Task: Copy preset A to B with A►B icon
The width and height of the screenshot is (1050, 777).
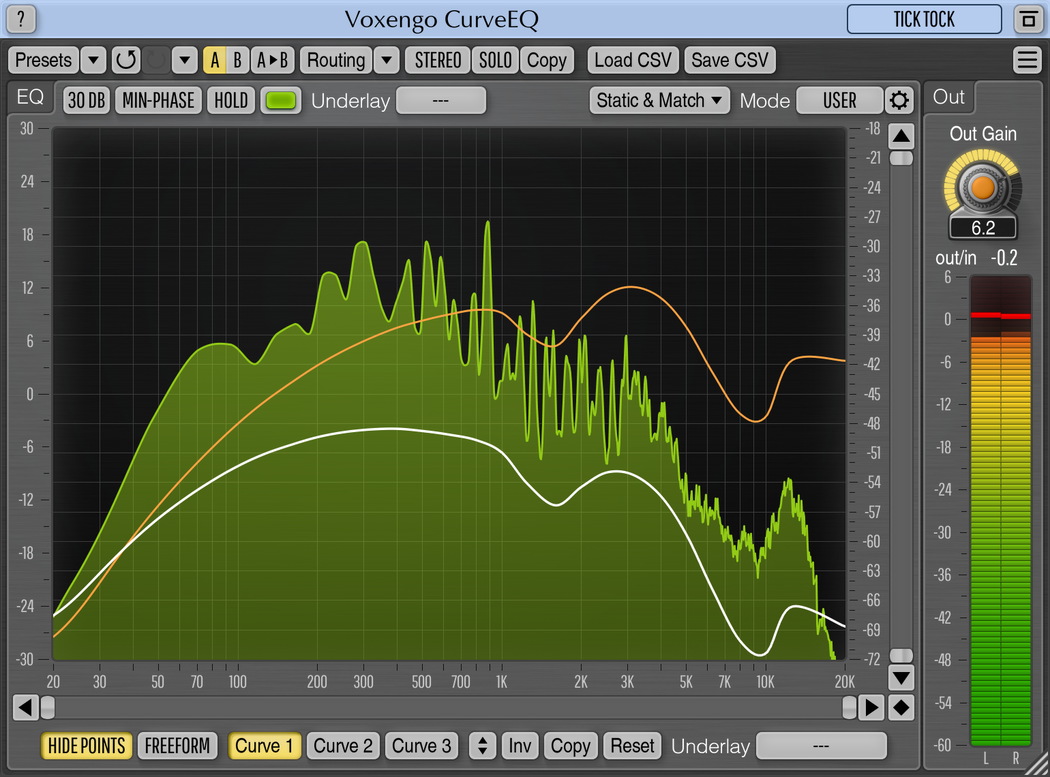Action: point(272,60)
